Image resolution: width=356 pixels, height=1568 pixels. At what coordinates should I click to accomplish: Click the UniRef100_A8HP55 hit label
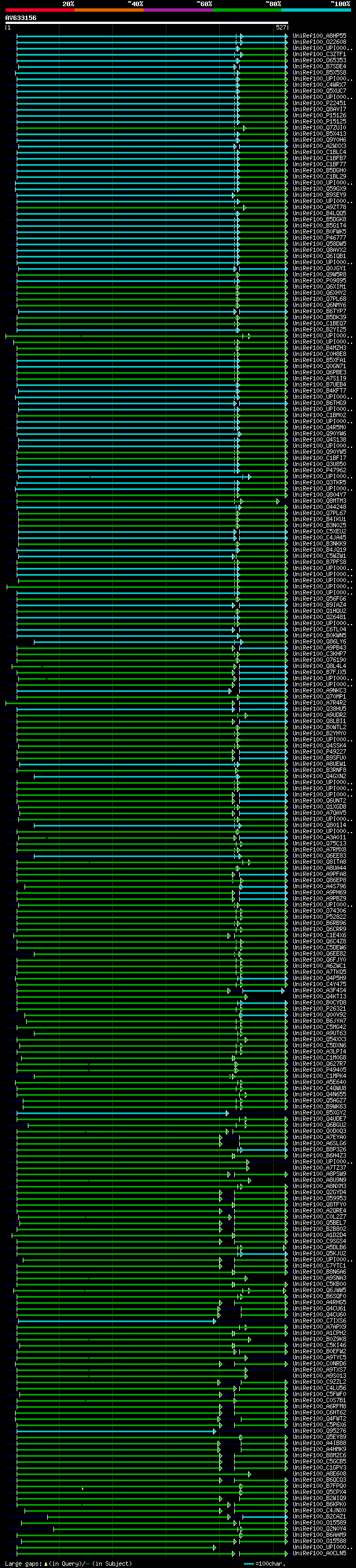click(x=319, y=36)
